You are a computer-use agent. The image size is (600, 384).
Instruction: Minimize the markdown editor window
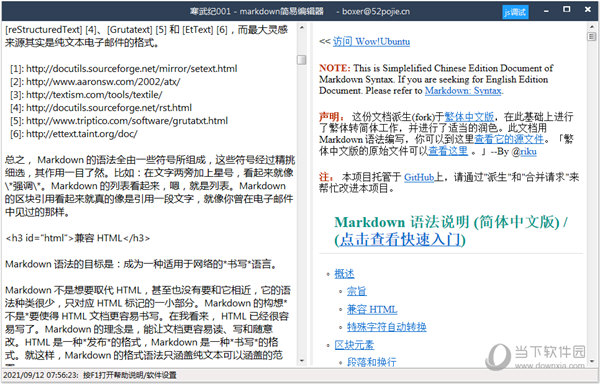(x=546, y=11)
